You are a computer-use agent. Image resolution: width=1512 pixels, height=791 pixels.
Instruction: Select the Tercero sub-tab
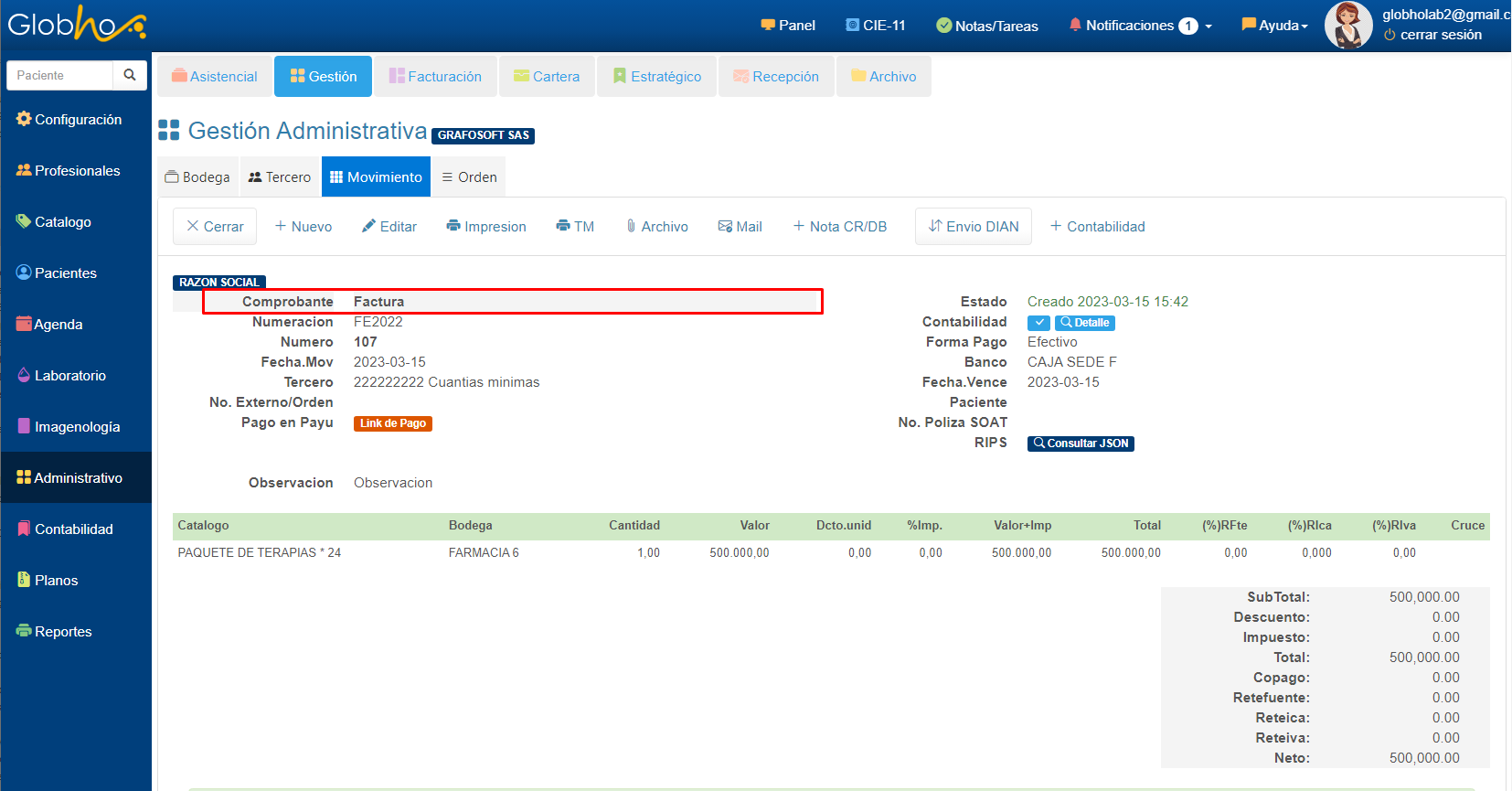click(280, 177)
